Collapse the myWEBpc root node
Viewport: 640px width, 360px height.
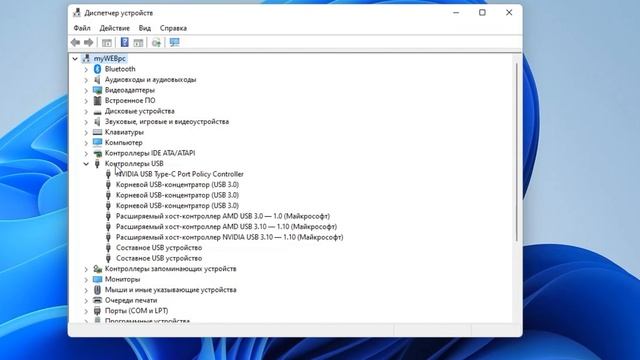75,59
